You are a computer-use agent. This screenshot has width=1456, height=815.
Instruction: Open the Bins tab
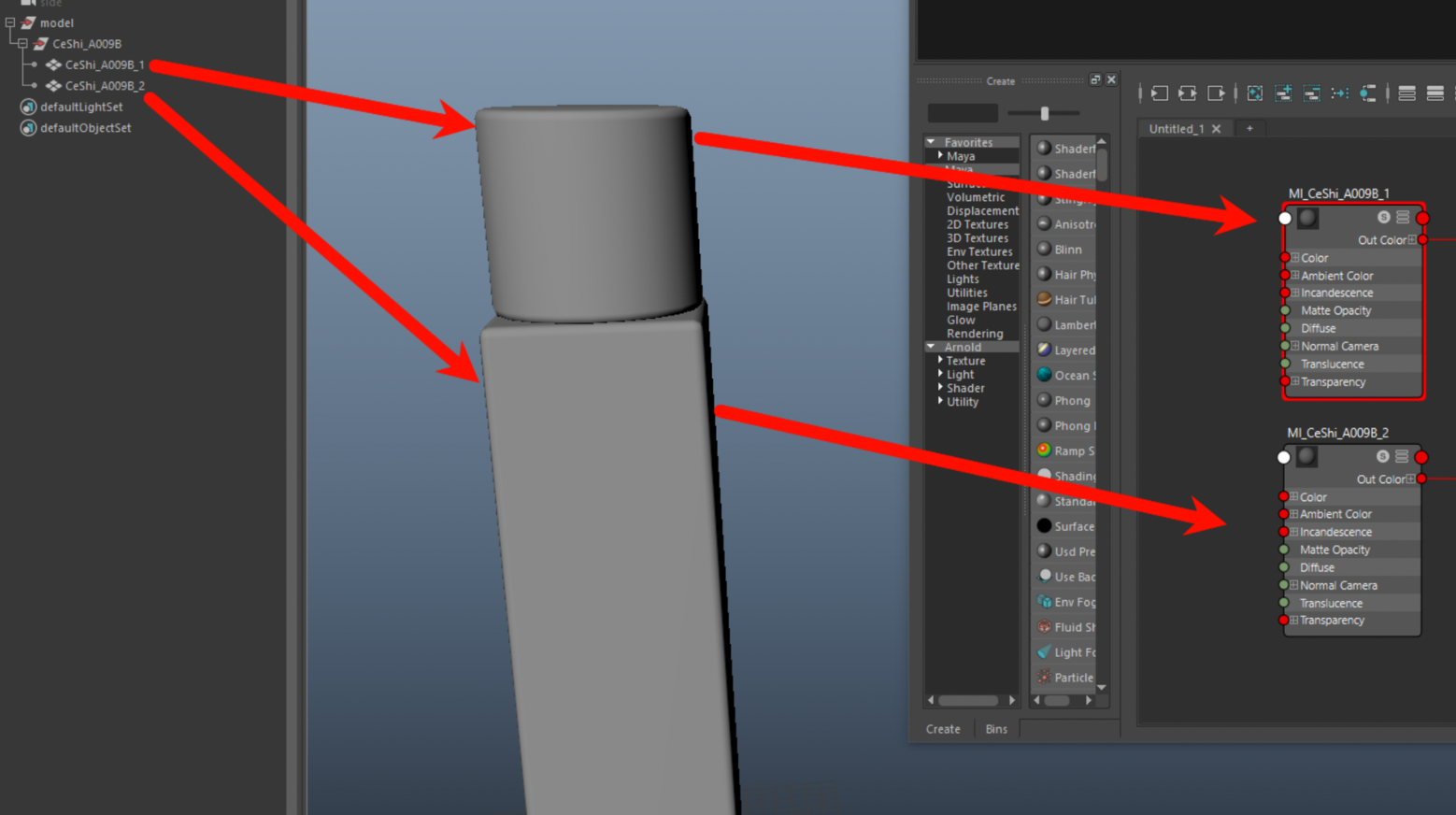[x=996, y=729]
